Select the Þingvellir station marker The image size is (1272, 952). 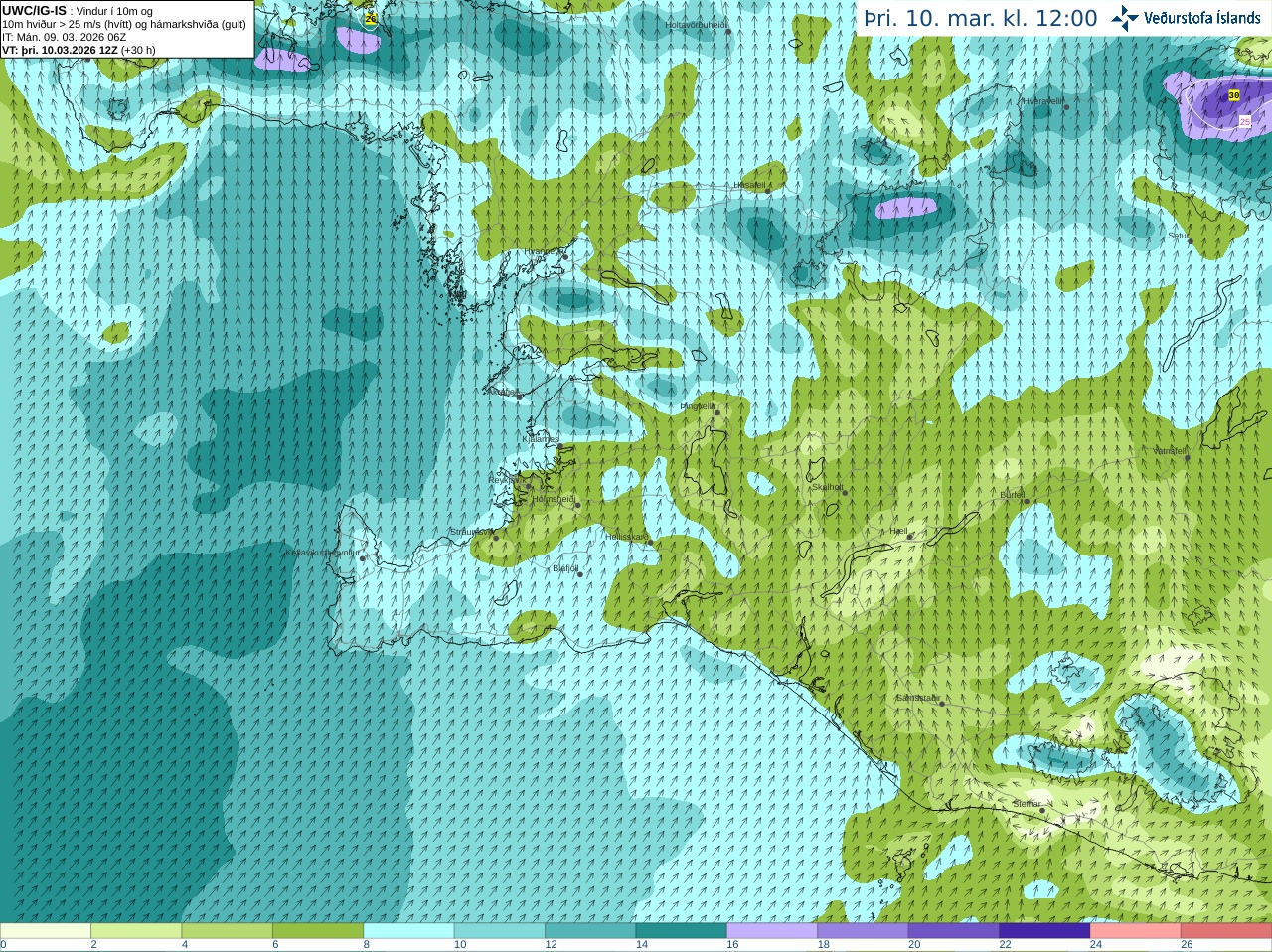(x=715, y=412)
